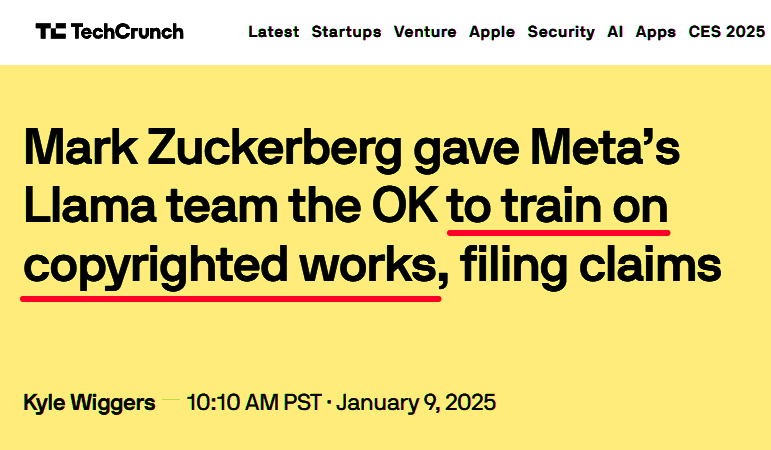
Task: Select Apple in the top navigation
Action: pos(492,31)
